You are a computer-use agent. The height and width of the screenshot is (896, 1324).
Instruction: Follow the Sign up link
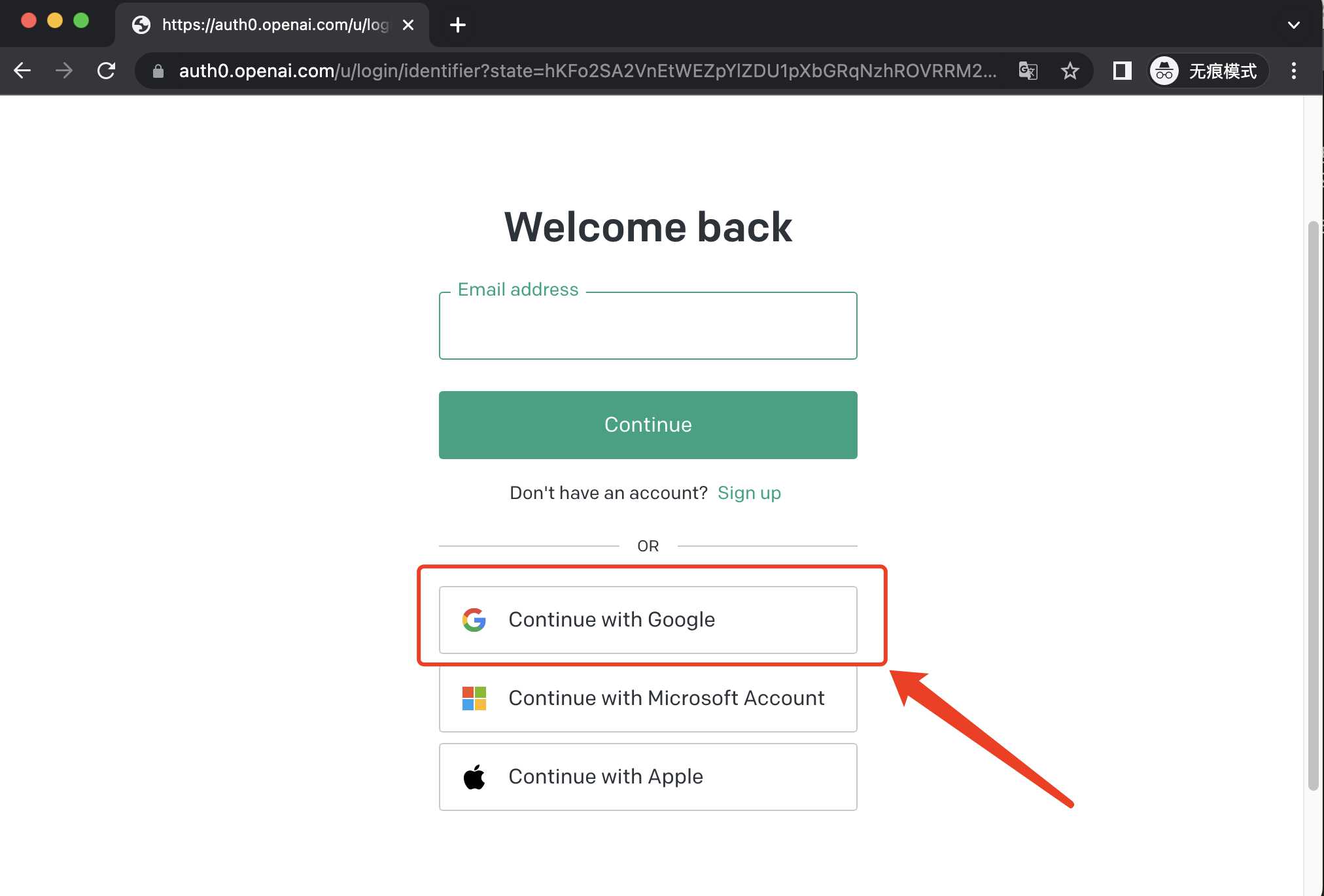point(749,492)
